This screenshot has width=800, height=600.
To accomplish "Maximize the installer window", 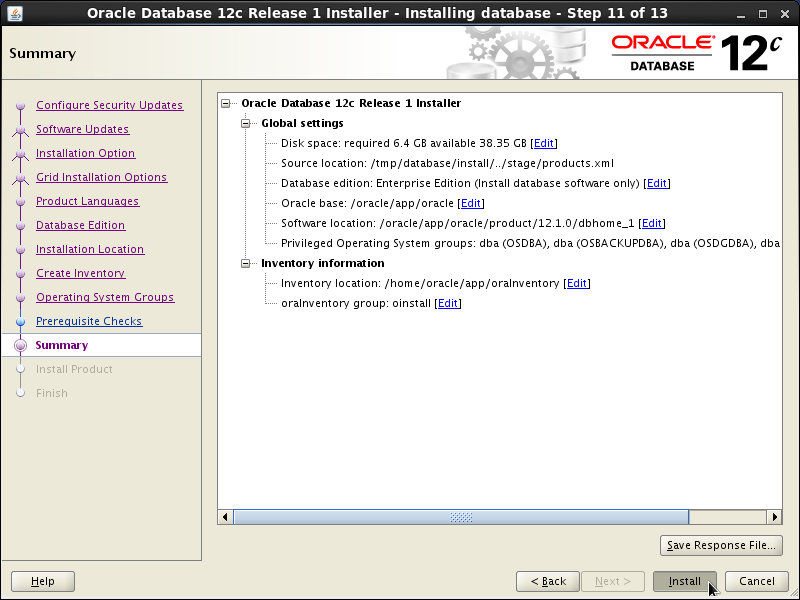I will pos(763,14).
